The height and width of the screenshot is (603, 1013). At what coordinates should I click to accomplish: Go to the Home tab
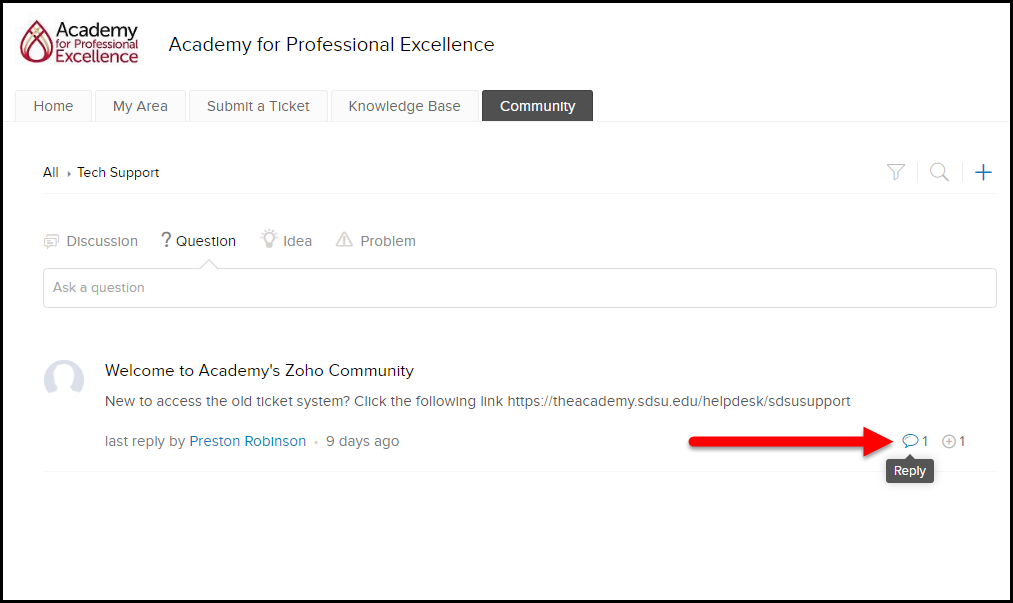[x=53, y=106]
